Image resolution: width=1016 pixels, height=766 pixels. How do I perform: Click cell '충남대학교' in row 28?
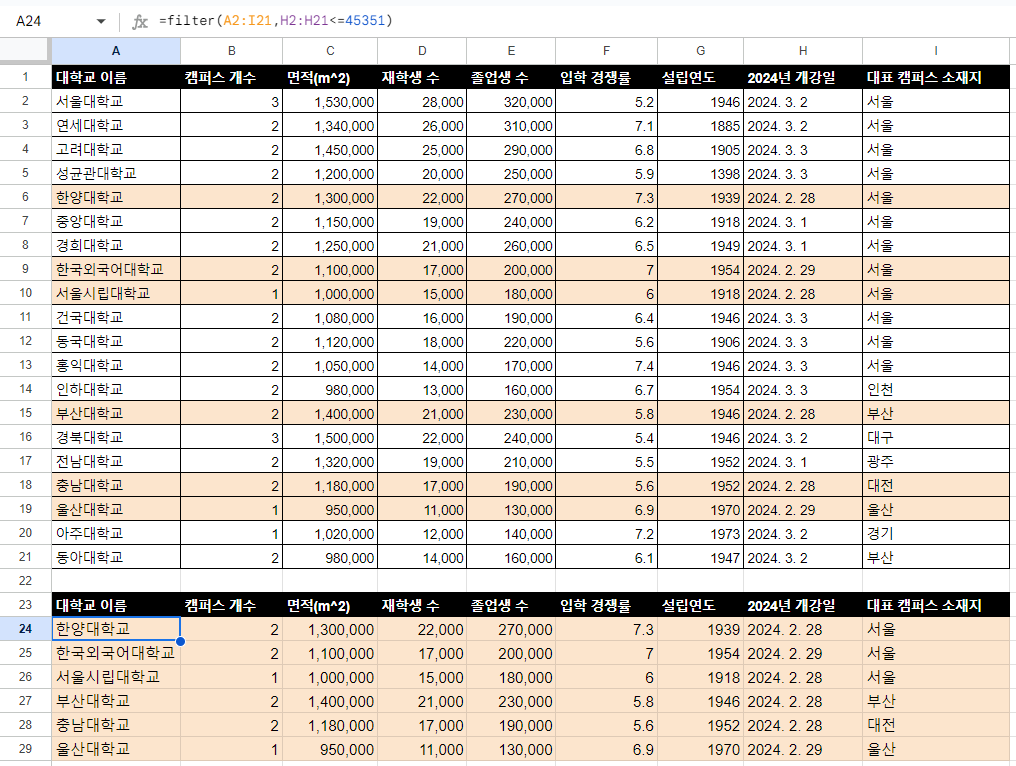click(116, 725)
